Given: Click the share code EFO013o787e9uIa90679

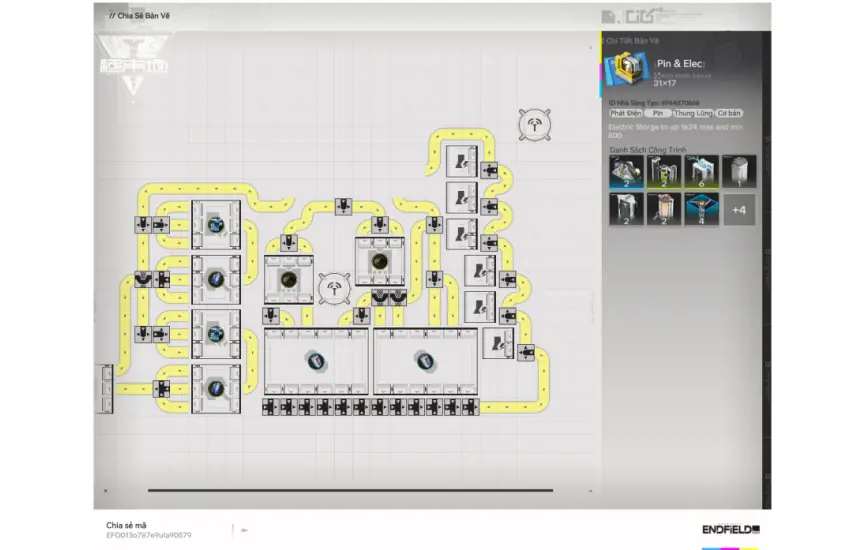Looking at the screenshot, I should point(149,535).
